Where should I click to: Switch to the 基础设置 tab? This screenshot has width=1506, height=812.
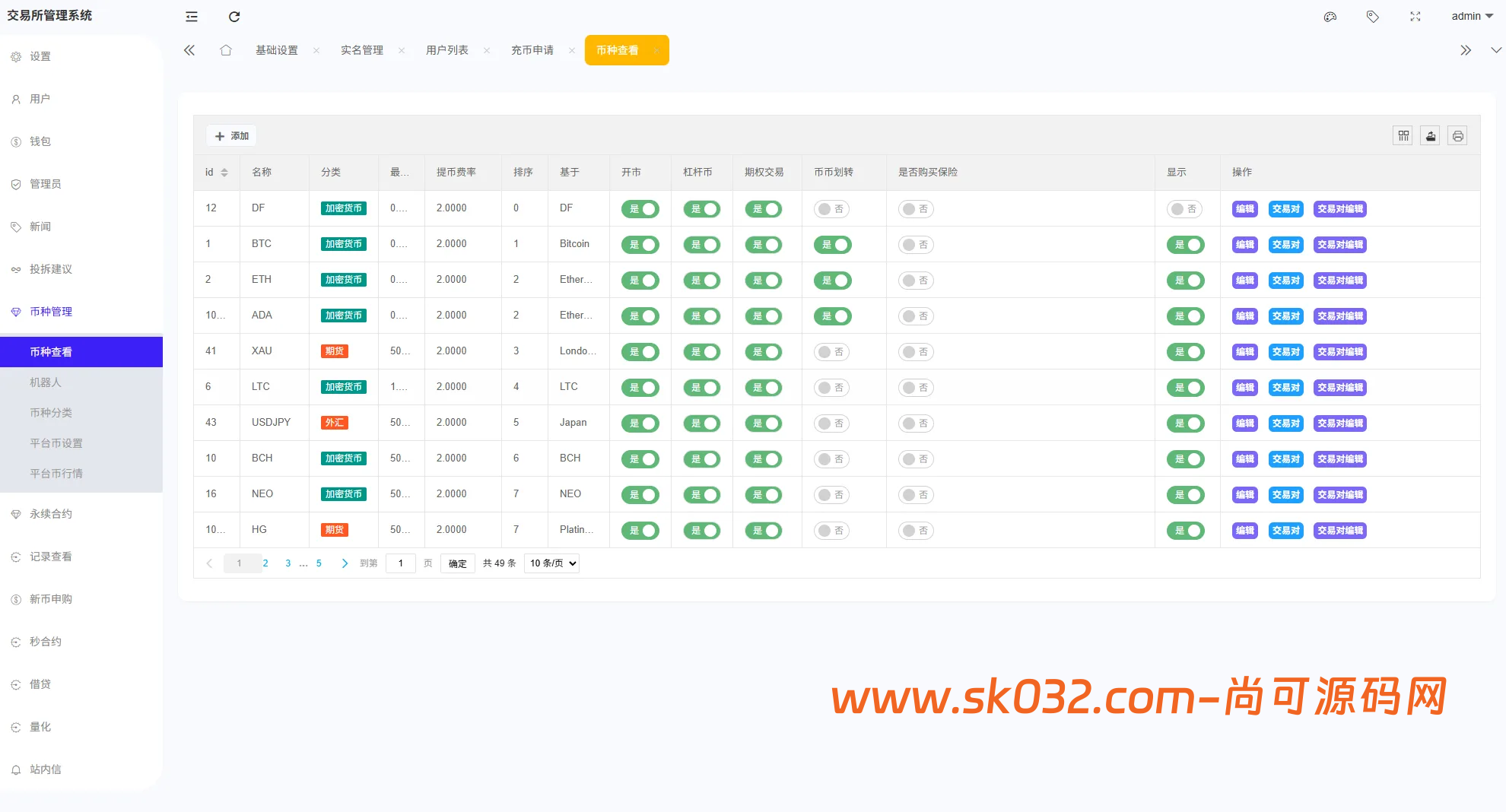pos(277,50)
